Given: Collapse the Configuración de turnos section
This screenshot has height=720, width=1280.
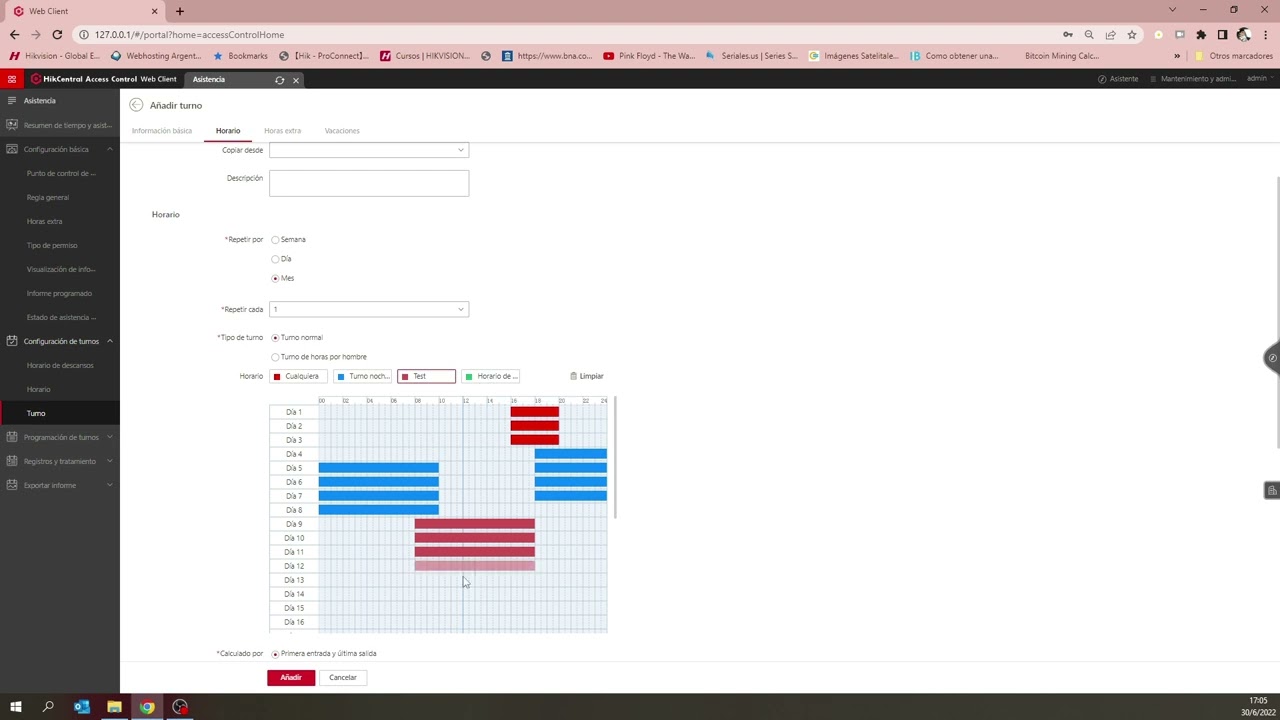Looking at the screenshot, I should [x=110, y=341].
